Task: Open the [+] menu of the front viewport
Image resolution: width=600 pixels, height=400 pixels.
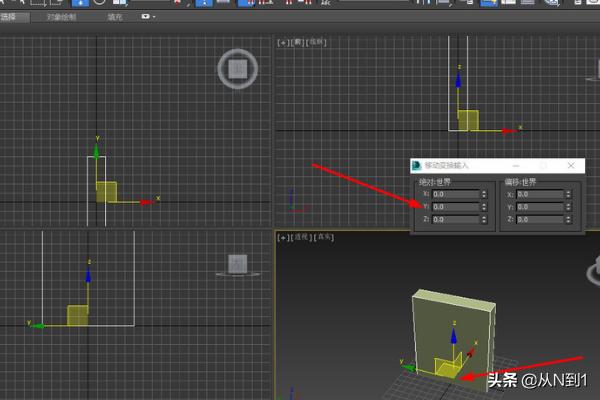Action: coord(283,42)
